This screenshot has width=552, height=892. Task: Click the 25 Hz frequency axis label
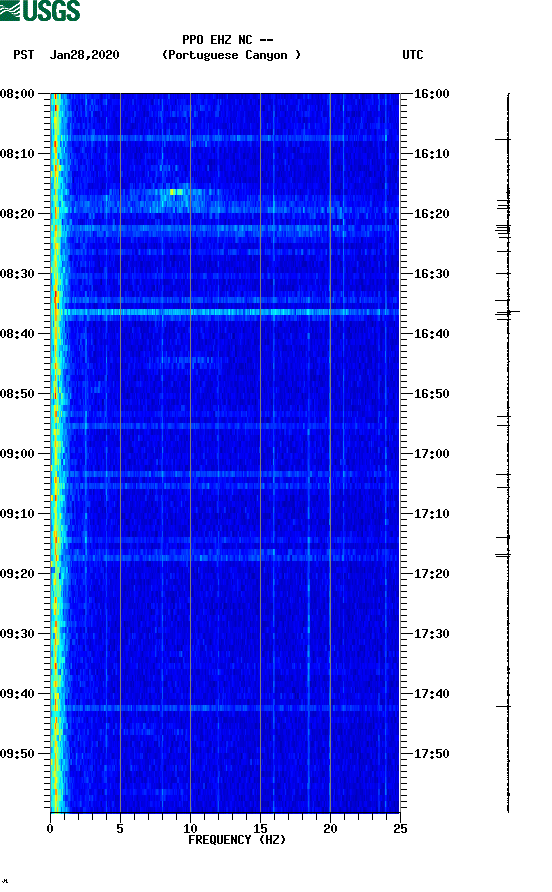400,828
